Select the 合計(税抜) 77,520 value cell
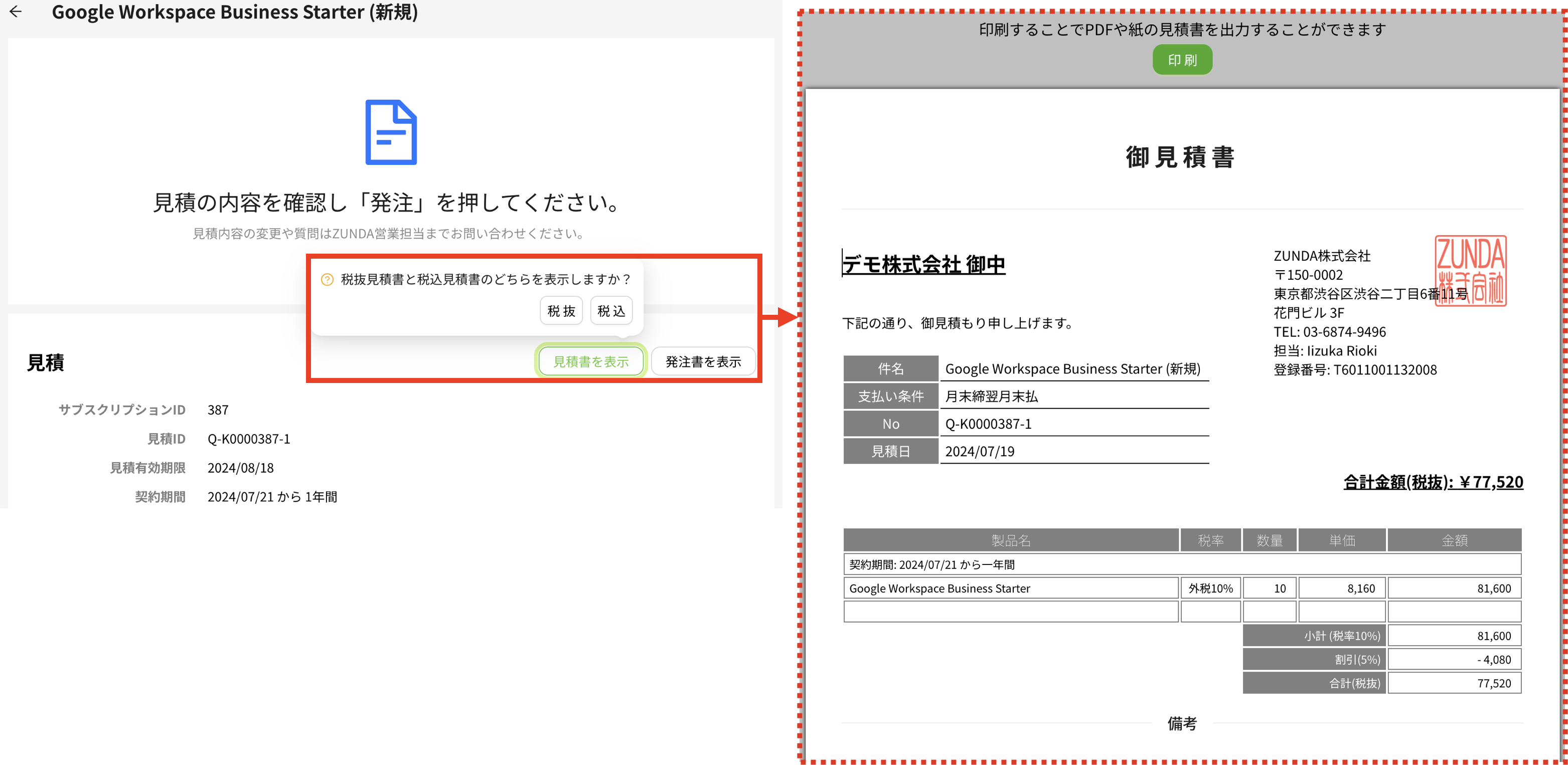Image resolution: width=1568 pixels, height=765 pixels. click(x=1454, y=683)
